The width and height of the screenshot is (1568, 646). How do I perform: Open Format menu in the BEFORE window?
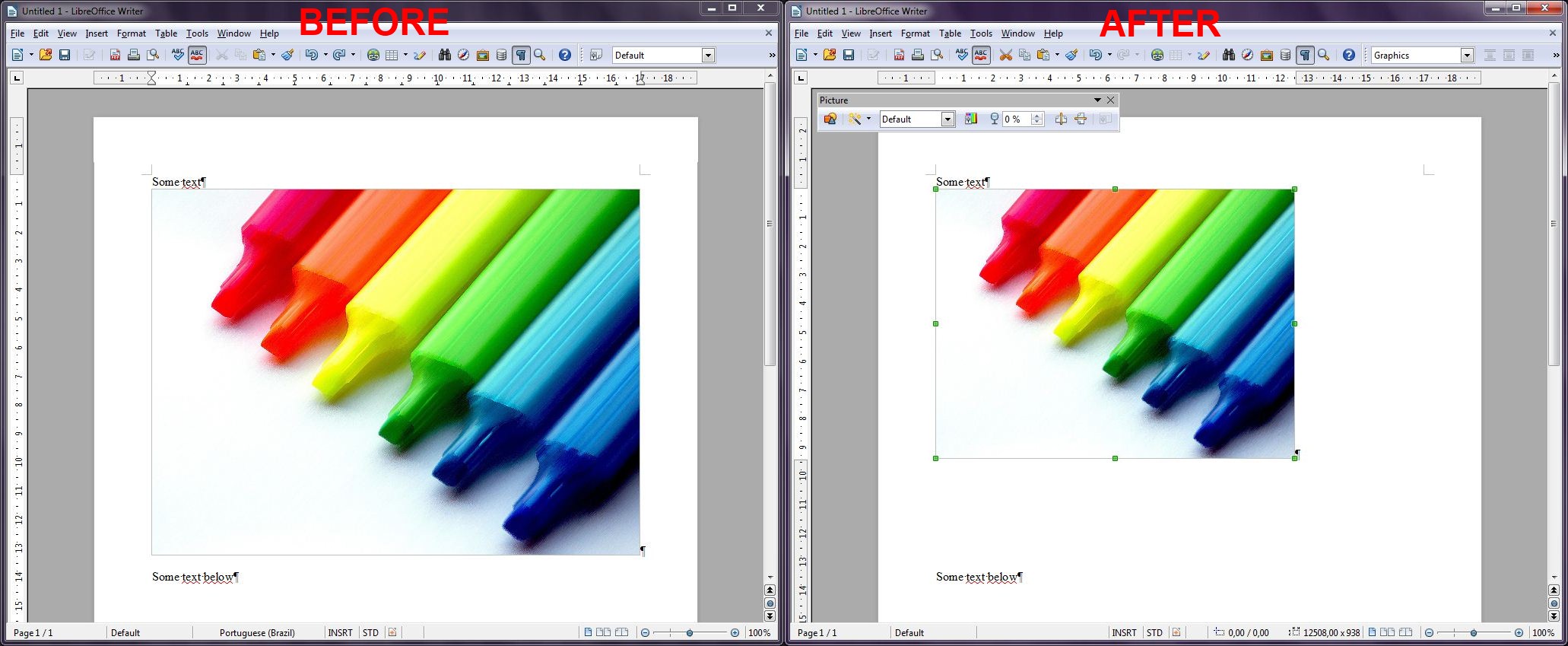(131, 33)
